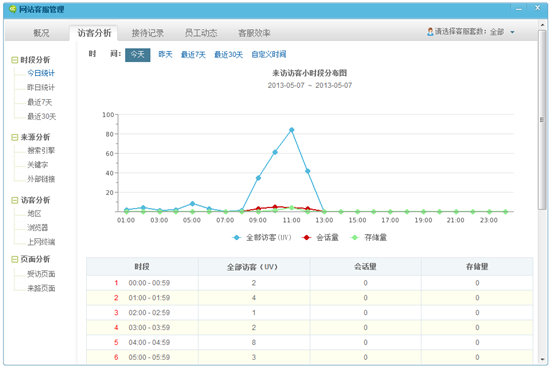The width and height of the screenshot is (552, 367).
Task: Choose the 自定义时间 link
Action: (x=269, y=55)
